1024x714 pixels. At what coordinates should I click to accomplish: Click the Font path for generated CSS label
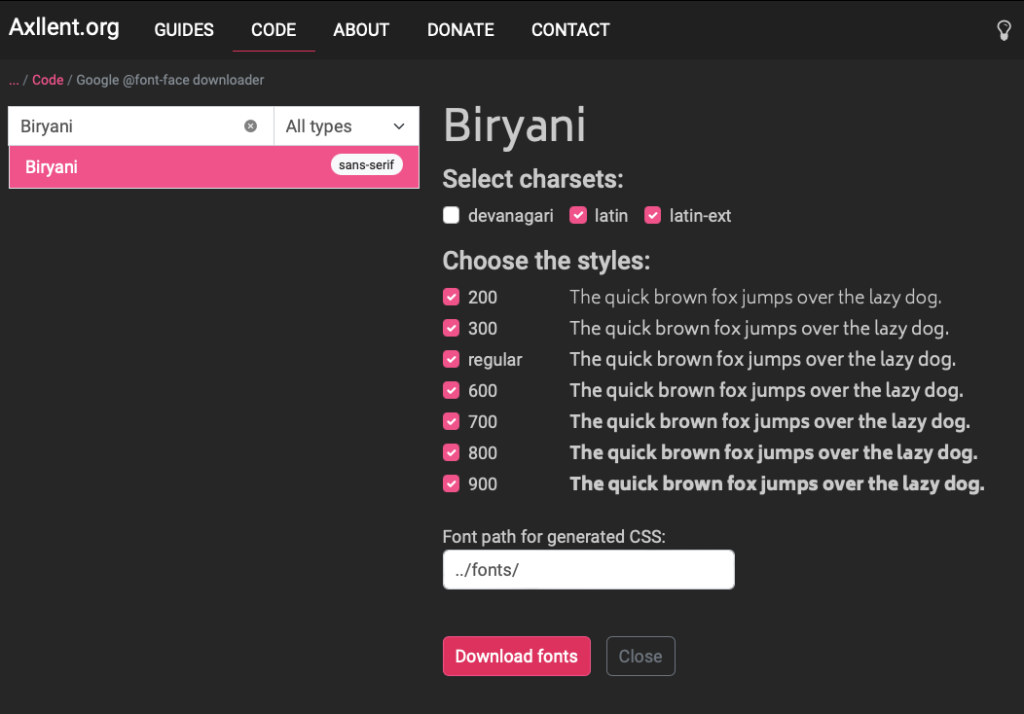coord(554,537)
